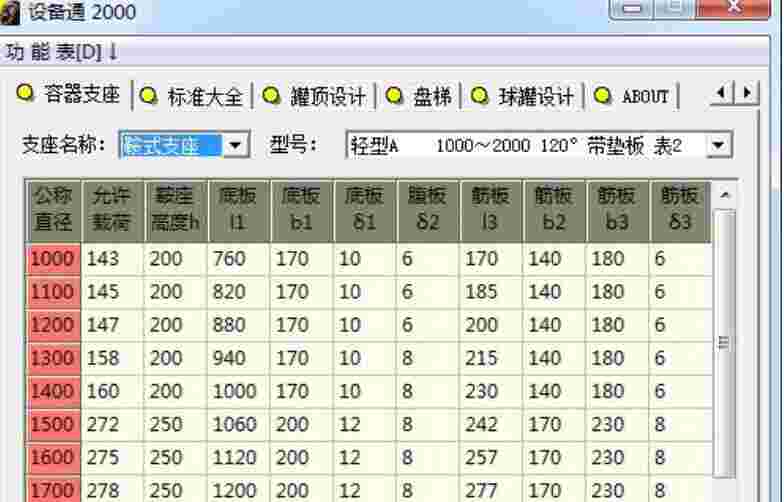Screen dimensions: 784x502
Task: Click the yellow bulb icon beside ABOUT
Action: click(x=602, y=95)
